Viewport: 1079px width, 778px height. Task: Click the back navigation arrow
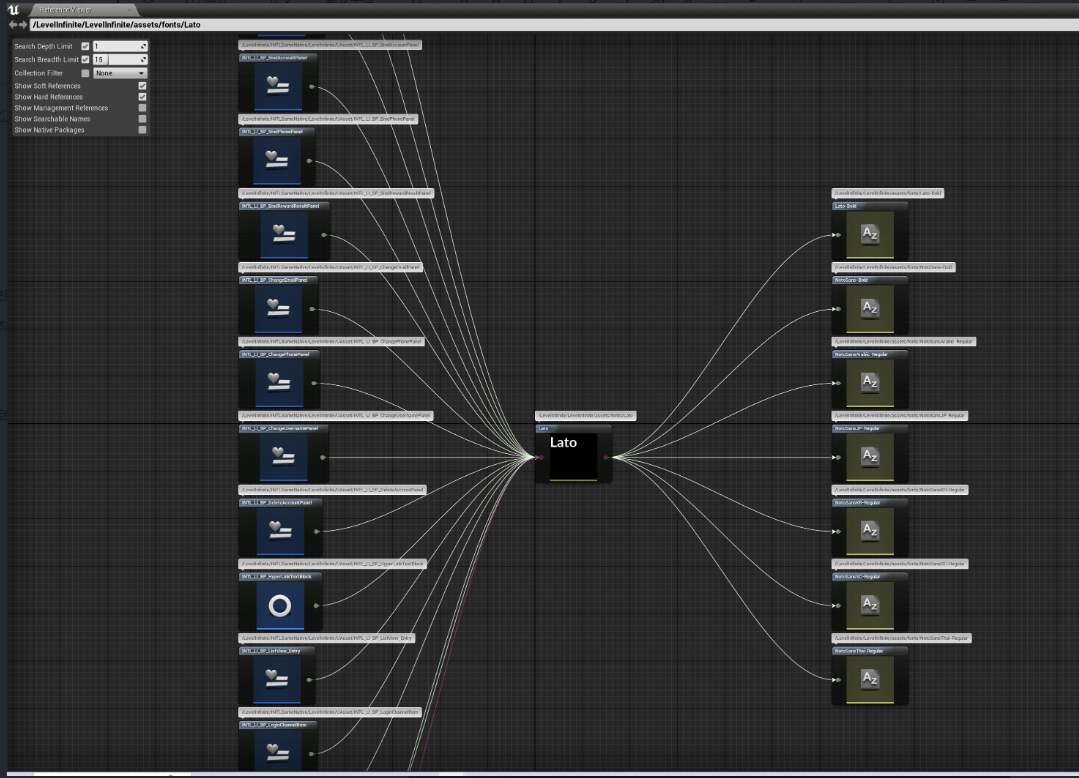(x=13, y=24)
